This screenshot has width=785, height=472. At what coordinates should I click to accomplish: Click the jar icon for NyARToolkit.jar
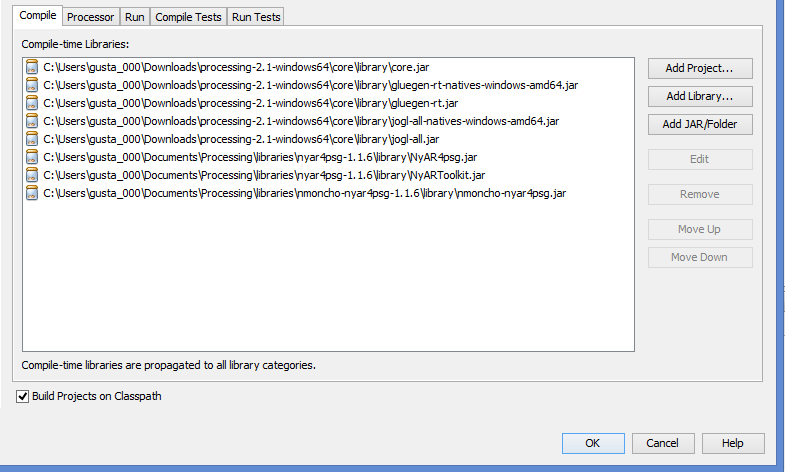32,175
